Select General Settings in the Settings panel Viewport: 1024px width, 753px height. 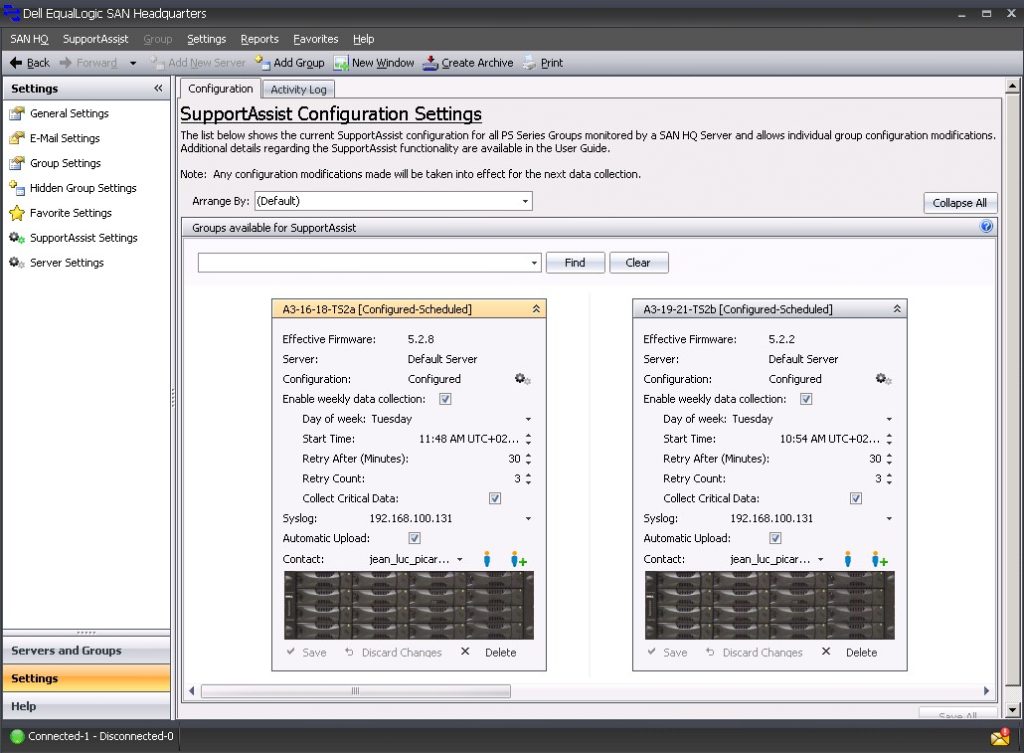pyautogui.click(x=68, y=113)
